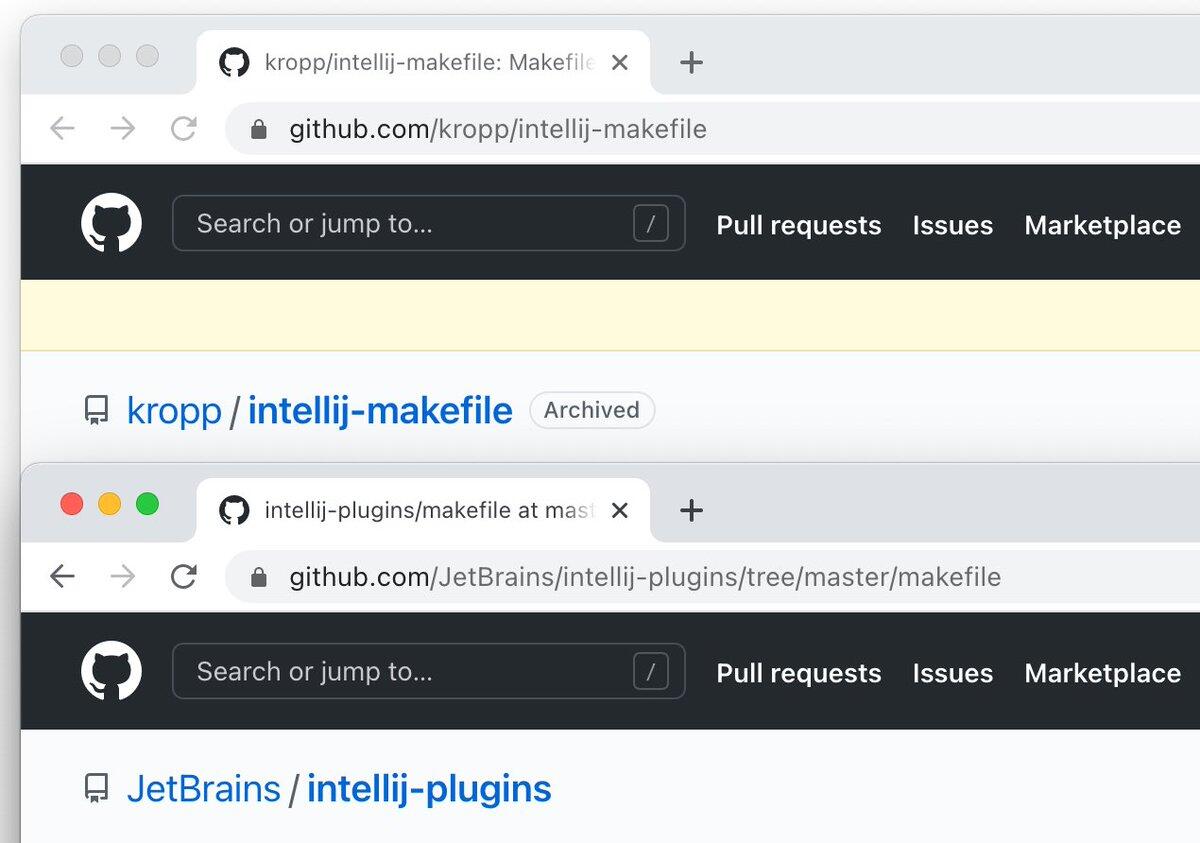The image size is (1200, 843).
Task: Reload the JetBrains intellij-plugins page
Action: coord(183,576)
